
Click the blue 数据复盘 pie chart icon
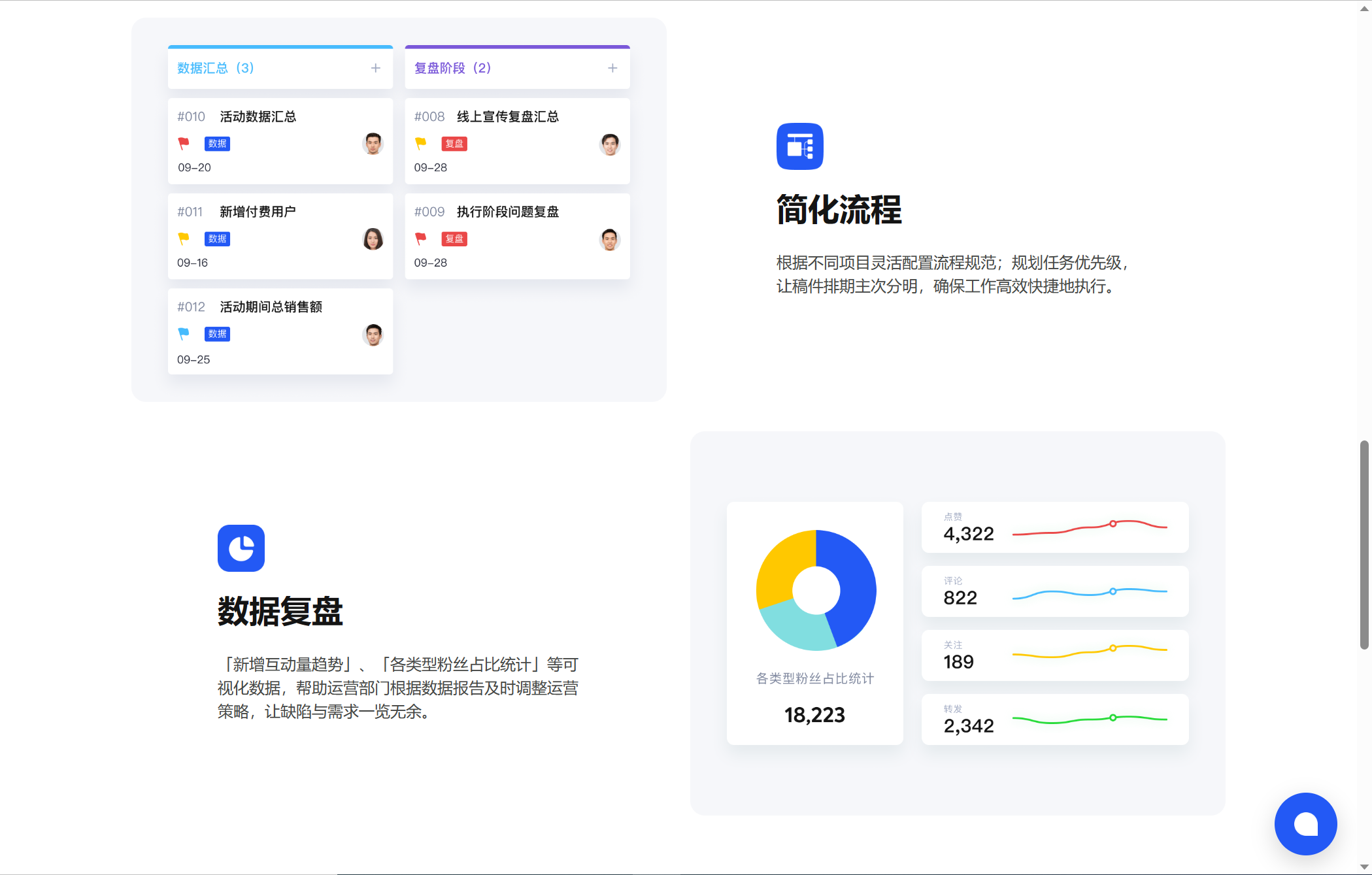(x=241, y=548)
